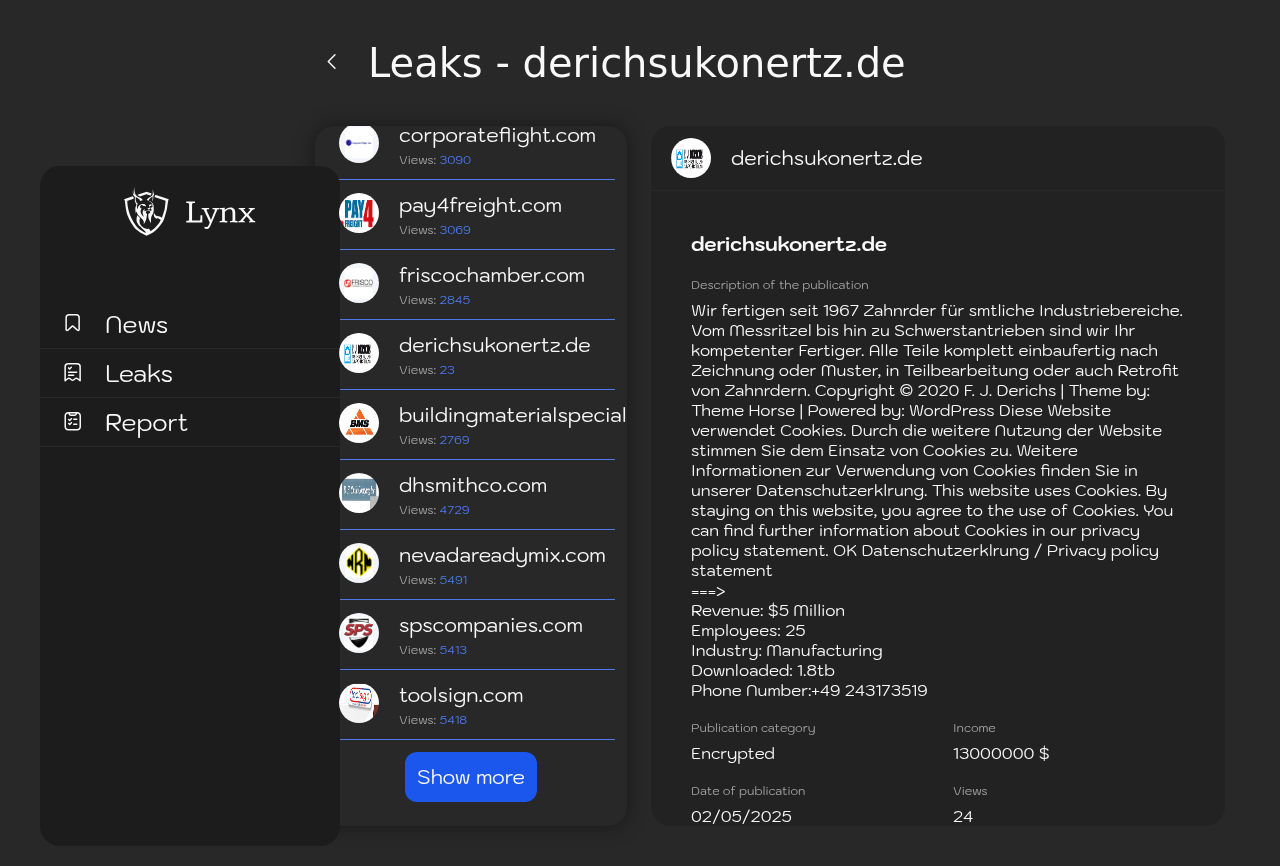Click the Show more button
Viewport: 1280px width, 866px height.
tap(471, 777)
